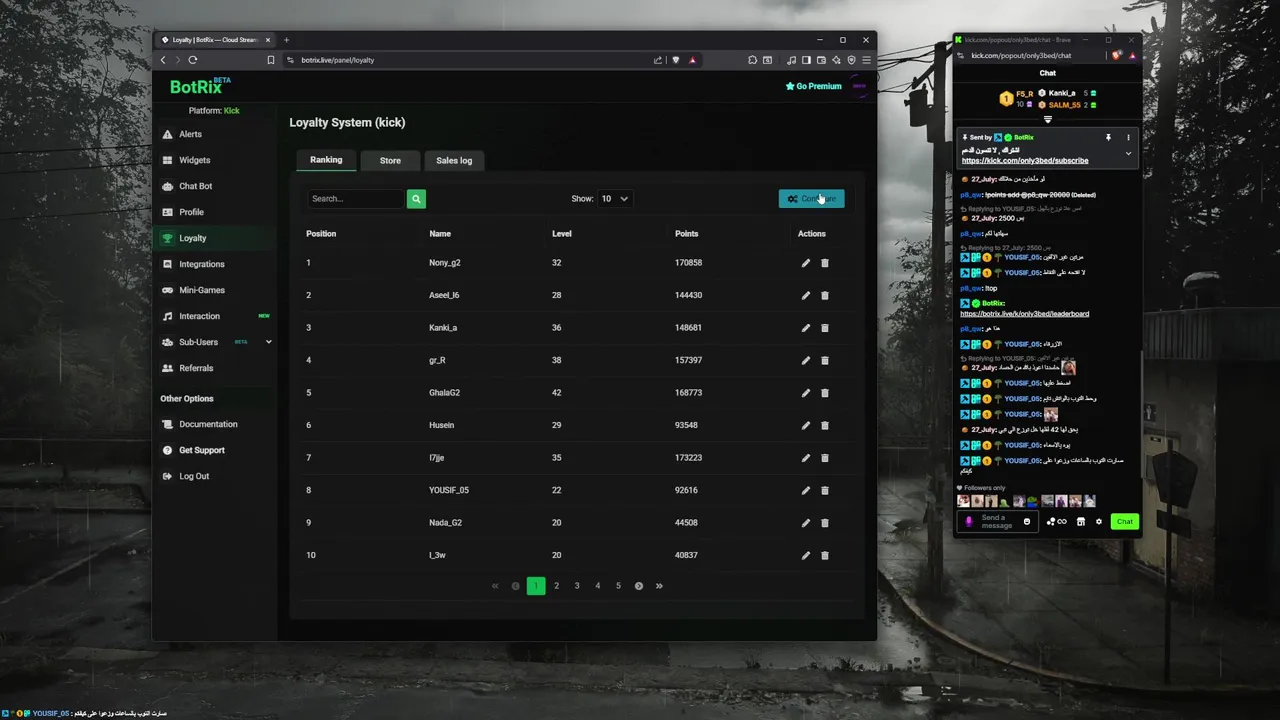Open the BotRix leaderboard link in chat
1280x720 pixels.
[x=1025, y=314]
